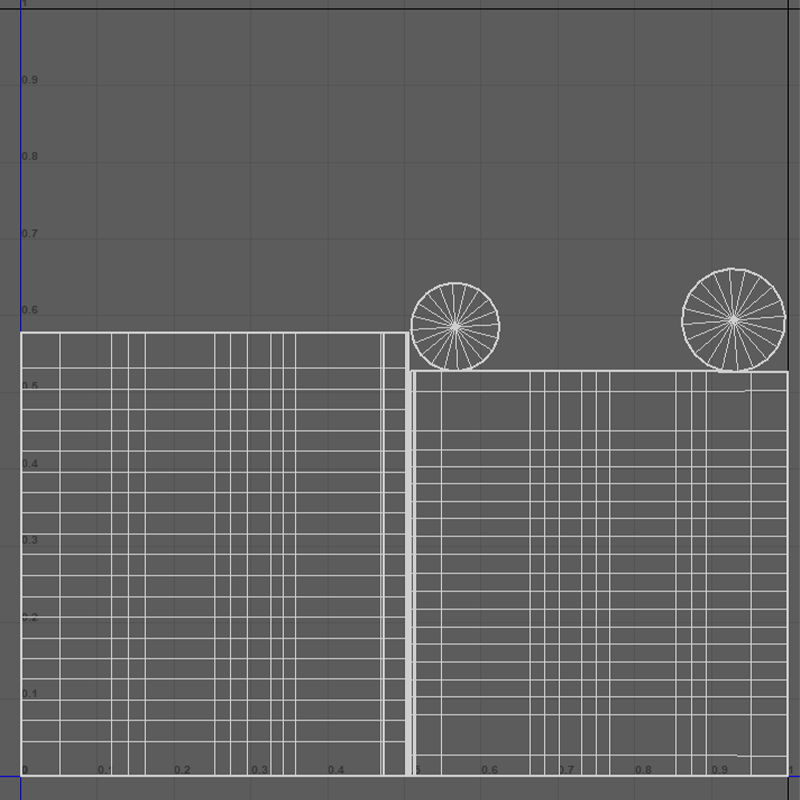Click the 0.9 label on the vertical axis
This screenshot has height=800, width=800.
pyautogui.click(x=30, y=80)
